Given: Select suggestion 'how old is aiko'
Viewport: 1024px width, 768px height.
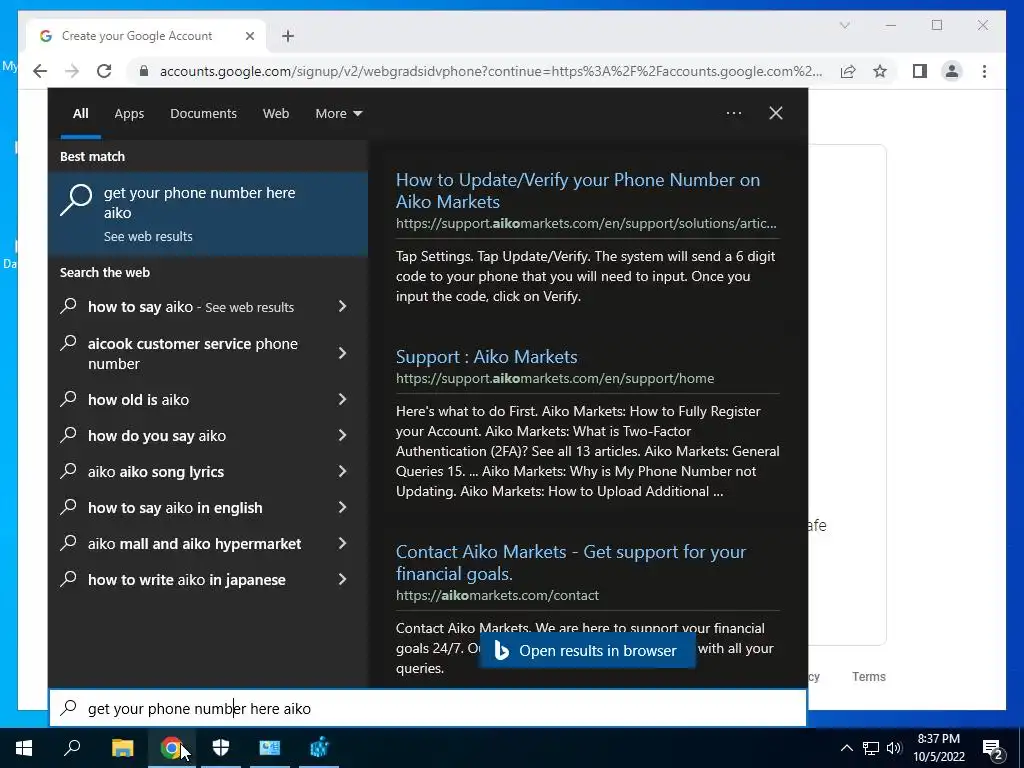Looking at the screenshot, I should (x=138, y=400).
